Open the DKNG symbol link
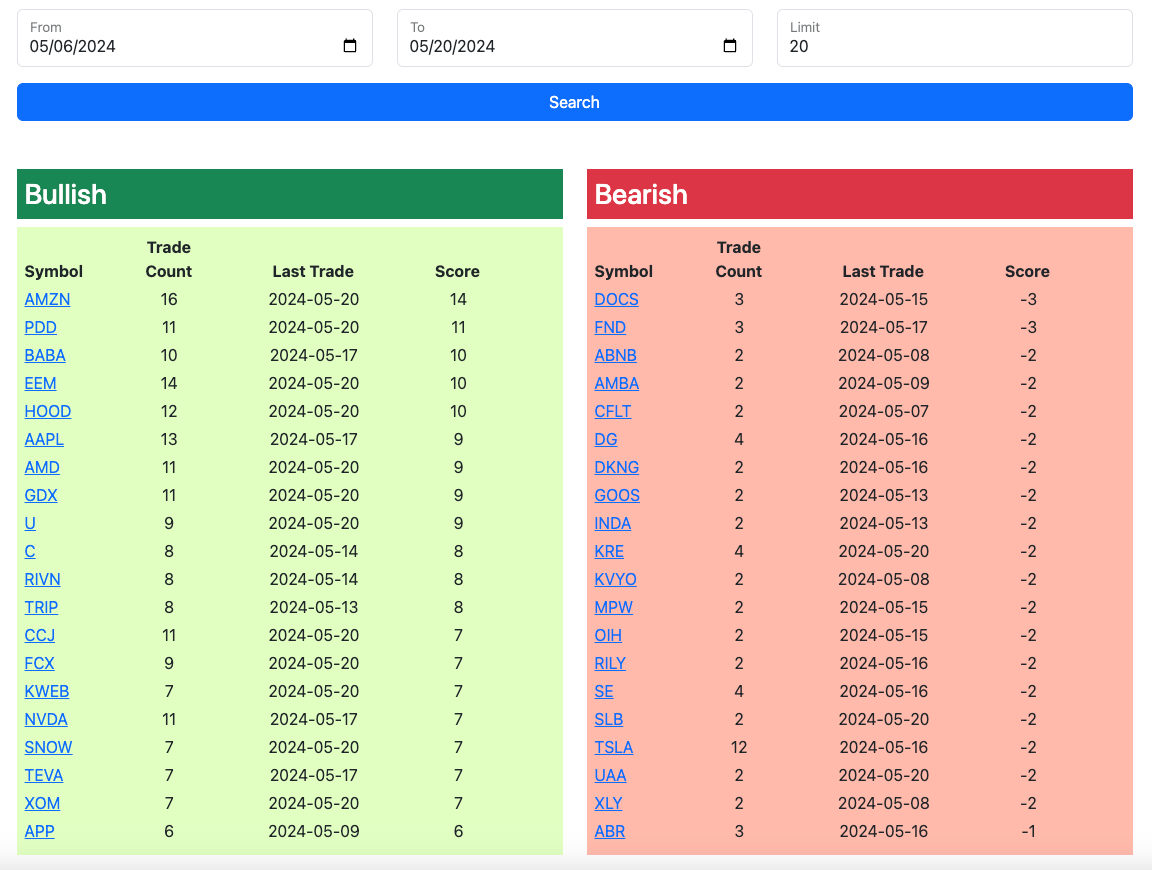 [617, 467]
